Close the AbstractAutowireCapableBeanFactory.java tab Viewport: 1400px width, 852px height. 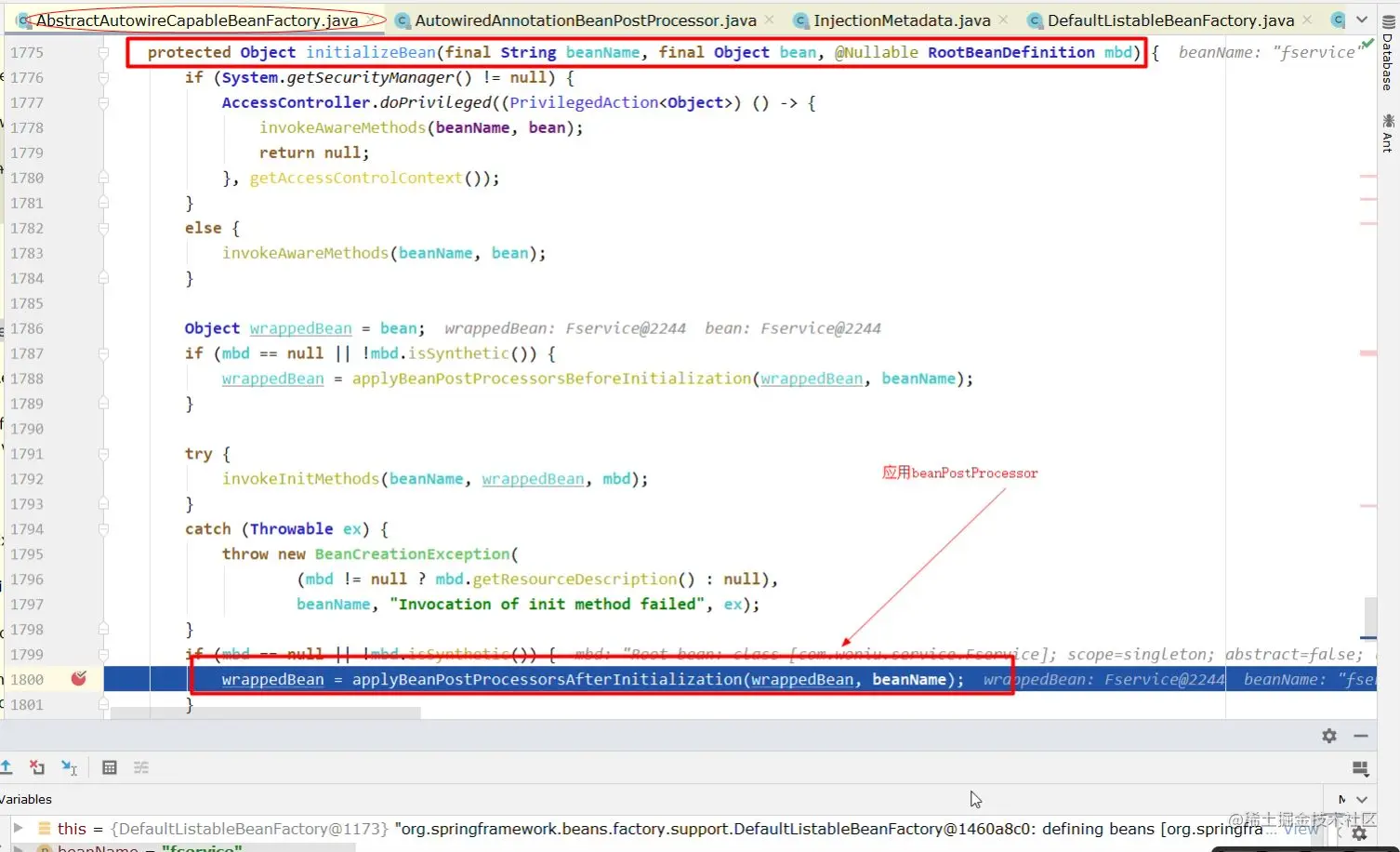(x=371, y=20)
